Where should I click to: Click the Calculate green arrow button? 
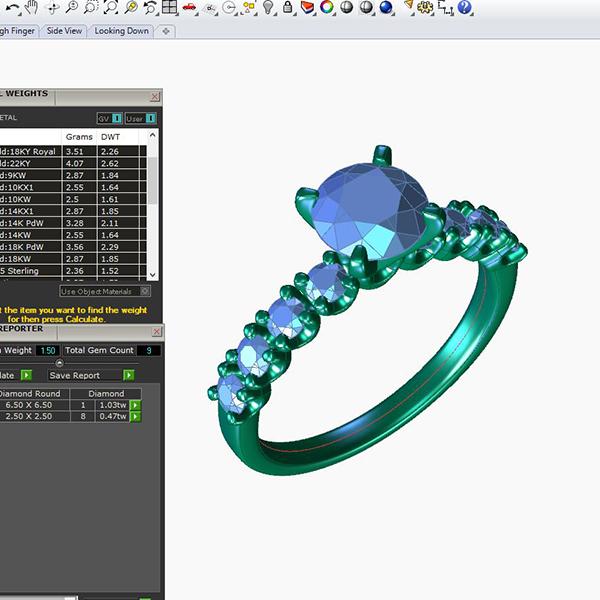pos(26,375)
